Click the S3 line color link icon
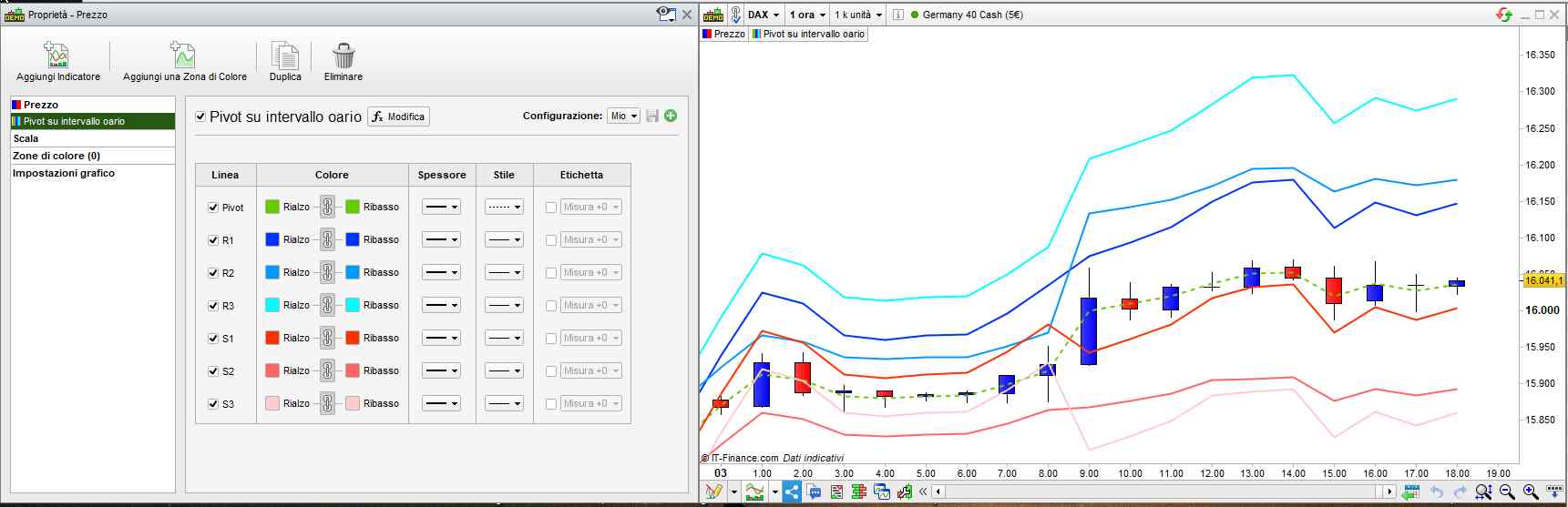The width and height of the screenshot is (1568, 507). click(x=327, y=403)
